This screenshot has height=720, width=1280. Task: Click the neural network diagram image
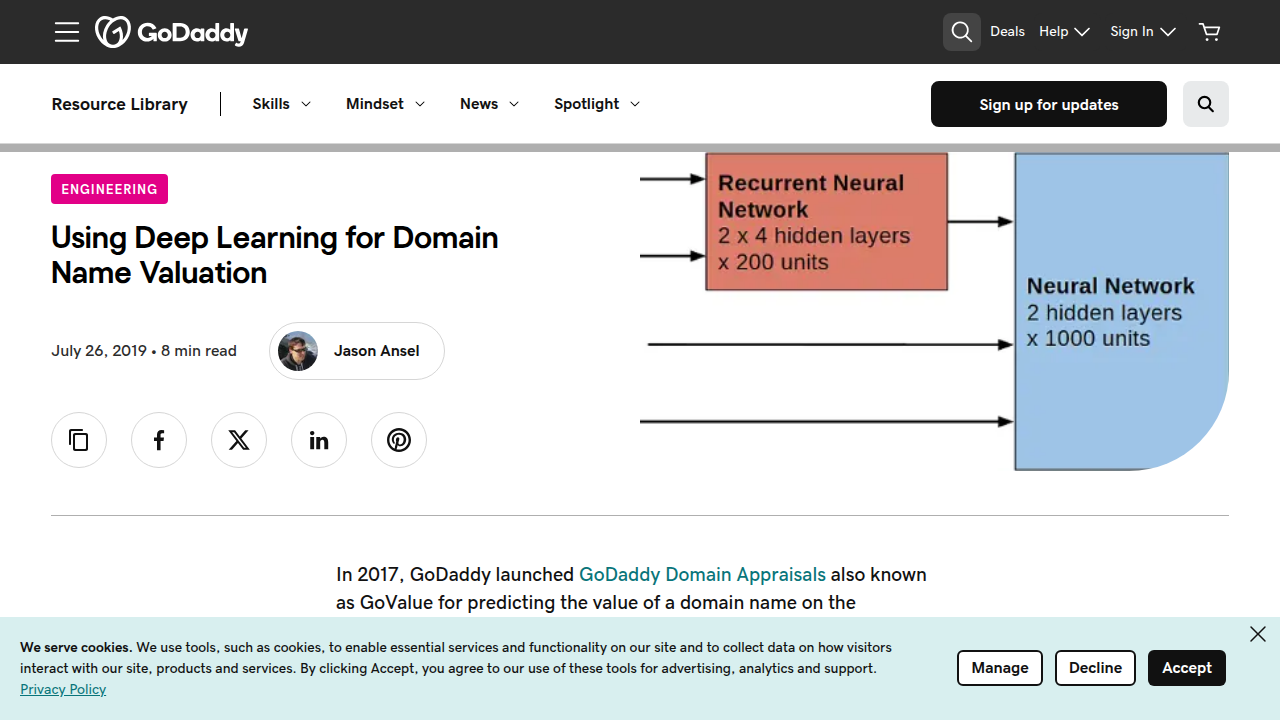(x=934, y=311)
